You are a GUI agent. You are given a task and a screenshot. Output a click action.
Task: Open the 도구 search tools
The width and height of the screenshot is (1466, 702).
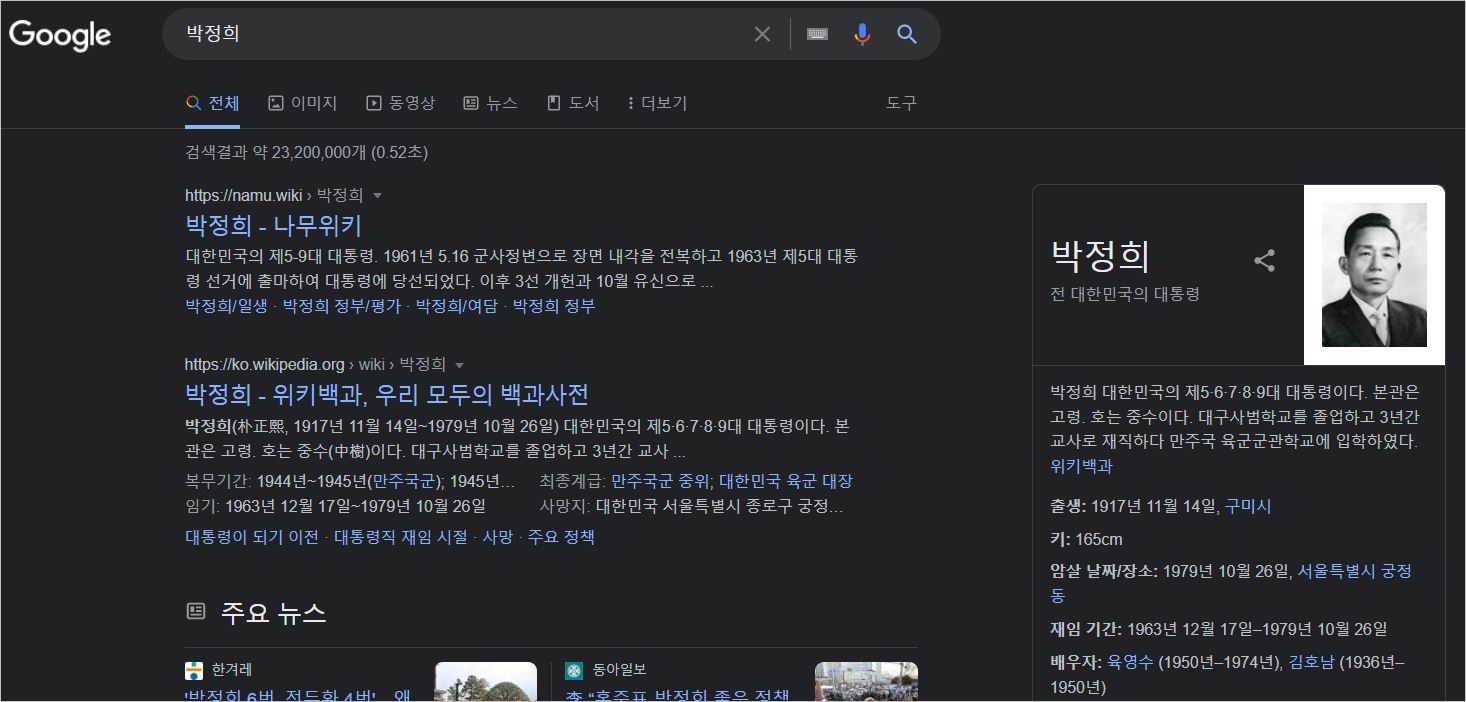[901, 103]
